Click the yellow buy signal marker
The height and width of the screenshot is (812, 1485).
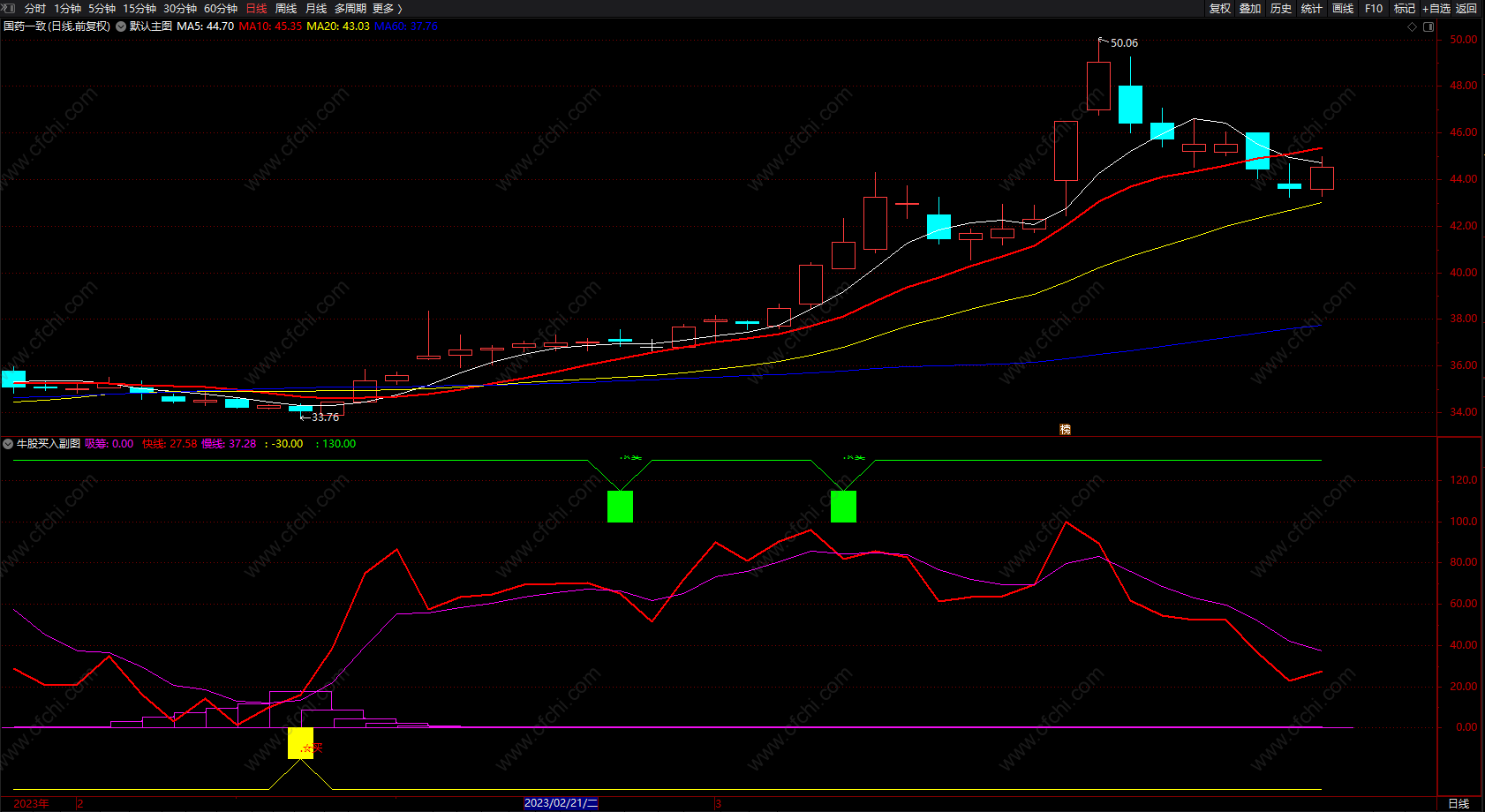300,743
